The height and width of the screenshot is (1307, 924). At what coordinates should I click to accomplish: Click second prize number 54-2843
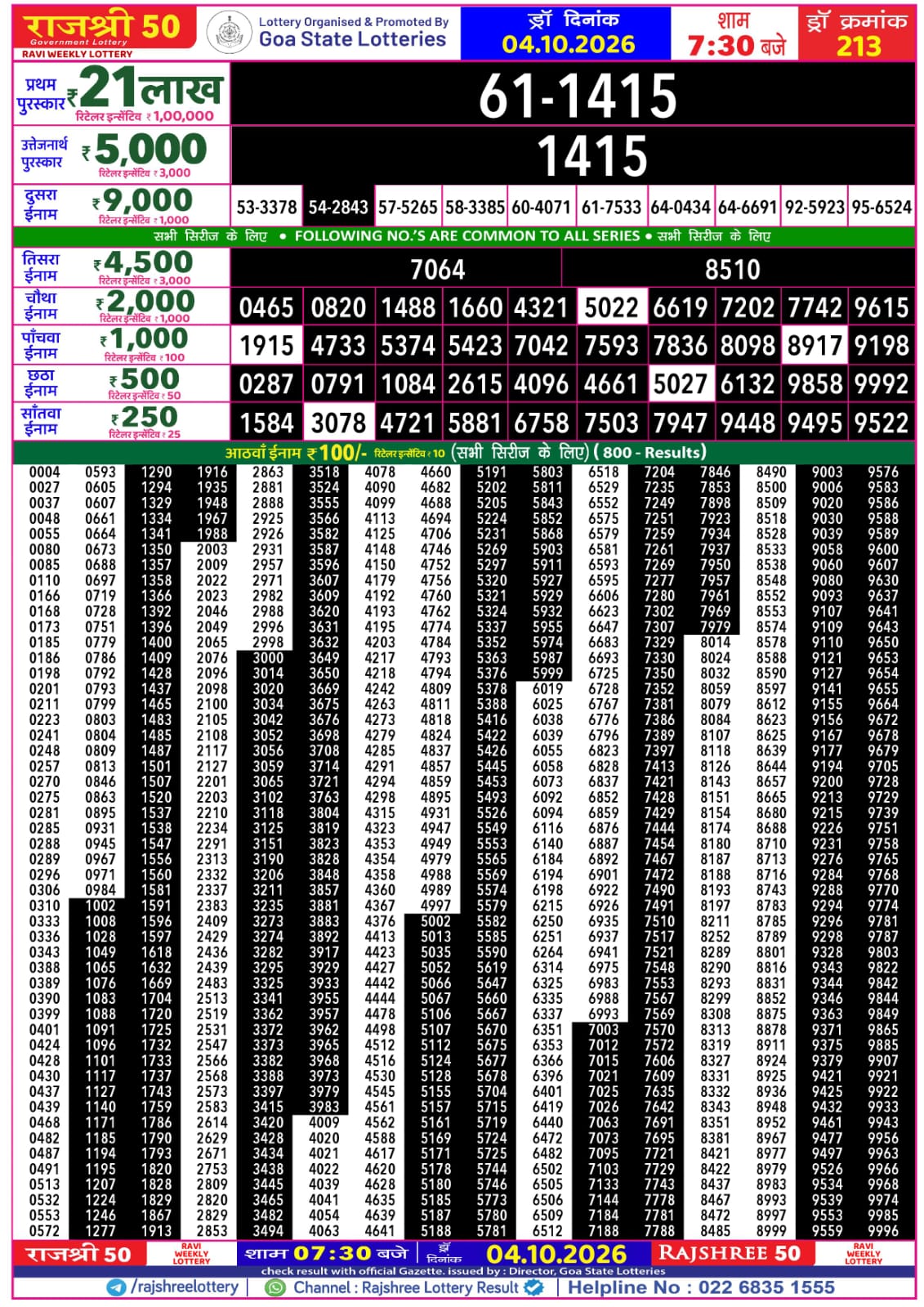[338, 208]
